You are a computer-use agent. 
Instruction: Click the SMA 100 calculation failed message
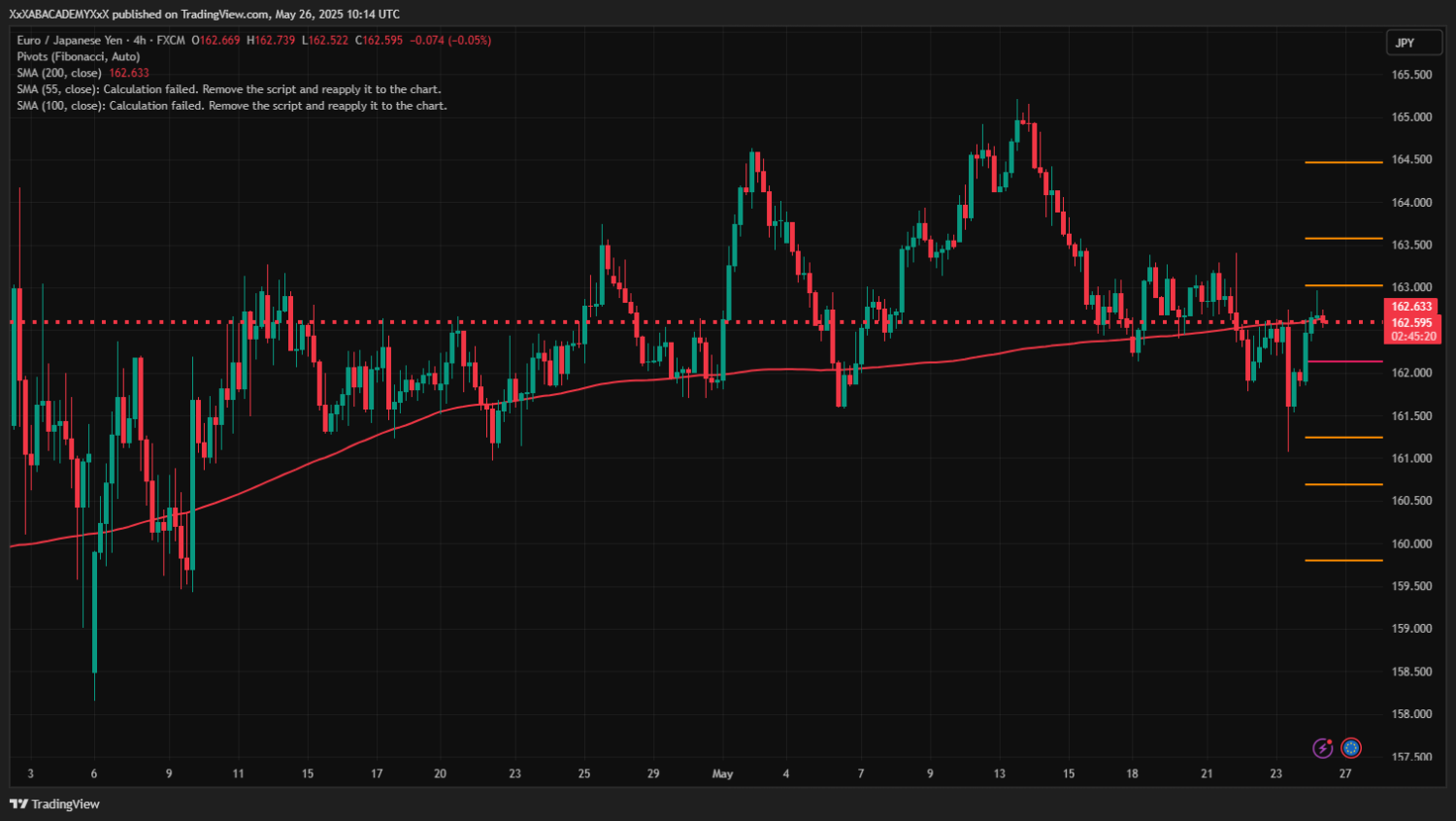pos(232,106)
